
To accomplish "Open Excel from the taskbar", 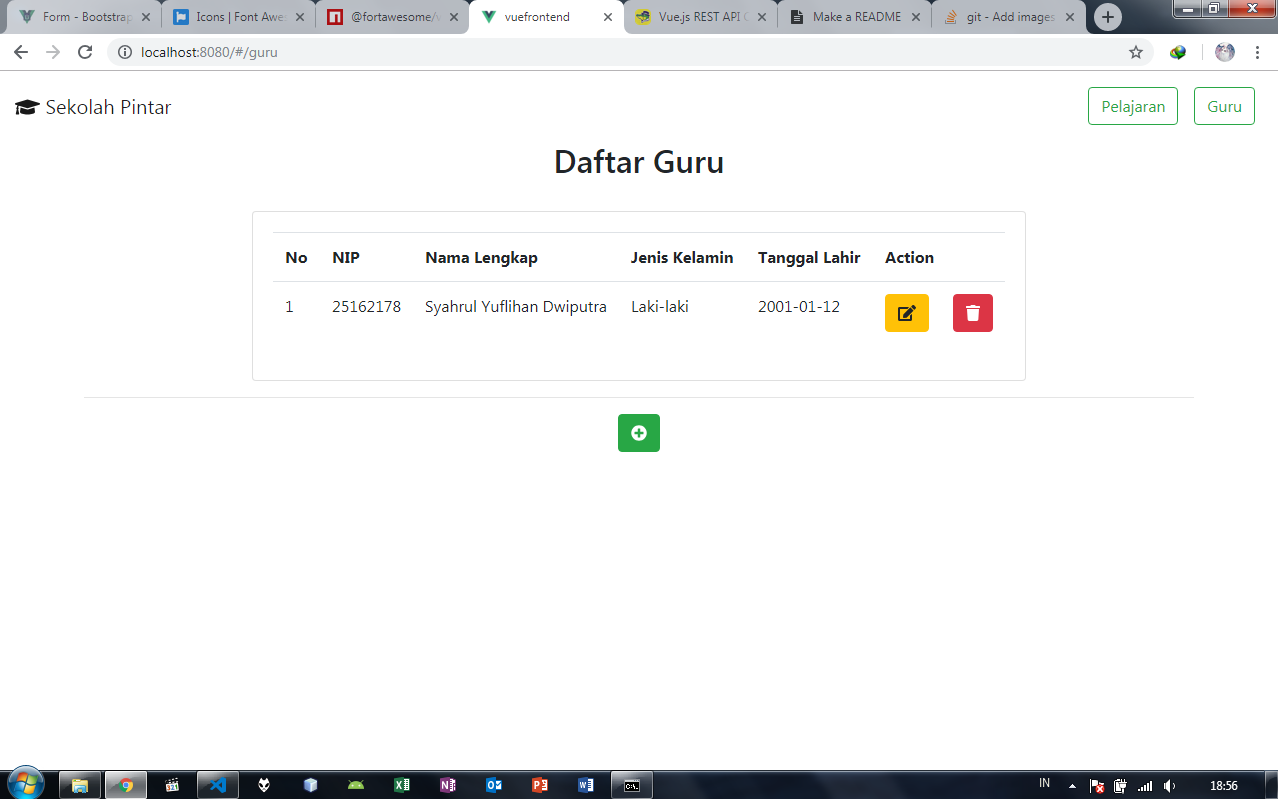I will coord(402,785).
